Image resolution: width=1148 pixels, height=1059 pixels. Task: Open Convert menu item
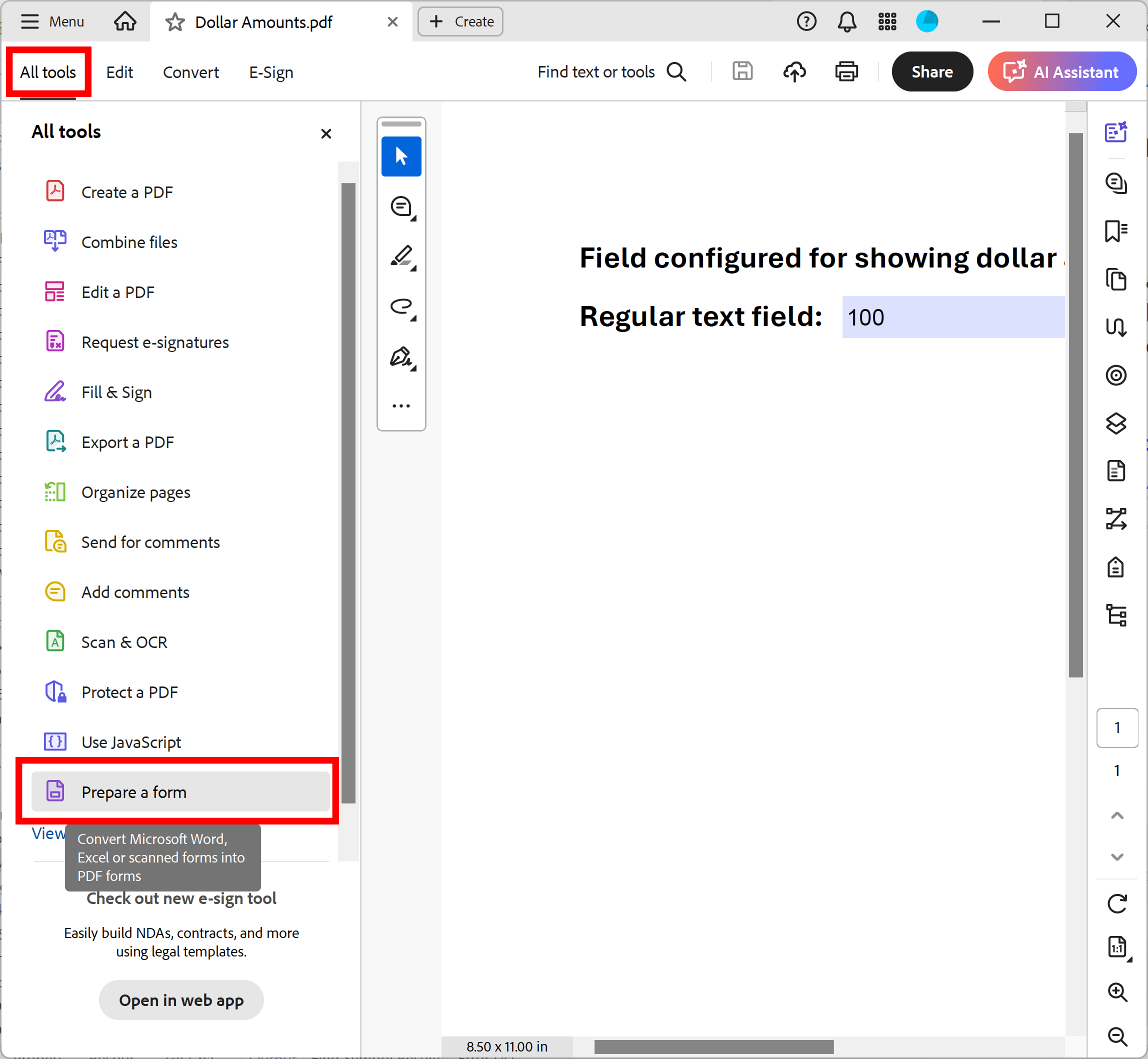191,72
